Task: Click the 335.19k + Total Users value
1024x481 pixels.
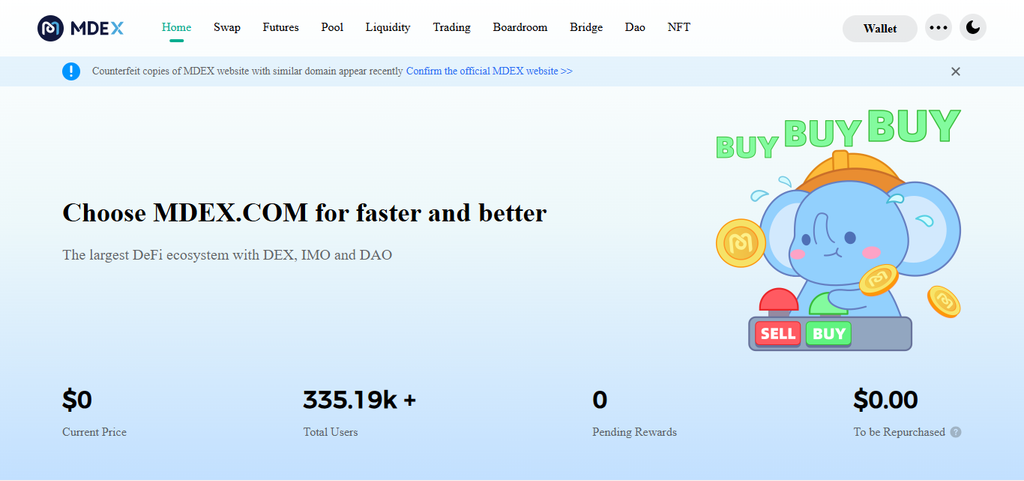Action: [x=359, y=400]
